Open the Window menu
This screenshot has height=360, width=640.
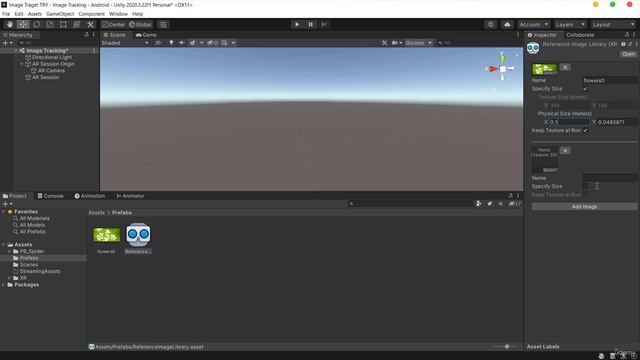[118, 14]
